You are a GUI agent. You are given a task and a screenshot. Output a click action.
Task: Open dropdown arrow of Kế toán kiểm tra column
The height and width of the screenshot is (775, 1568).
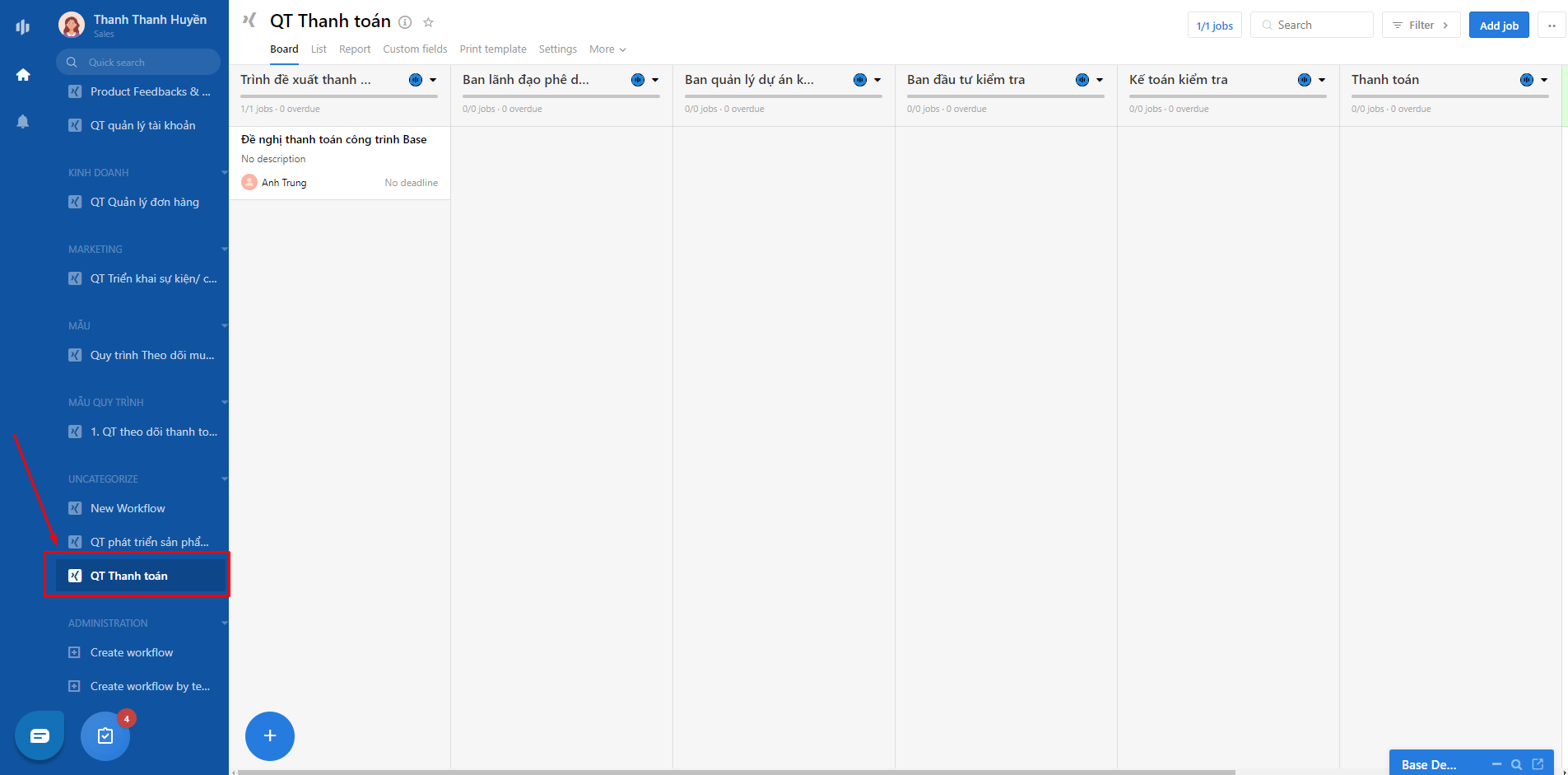(1322, 80)
